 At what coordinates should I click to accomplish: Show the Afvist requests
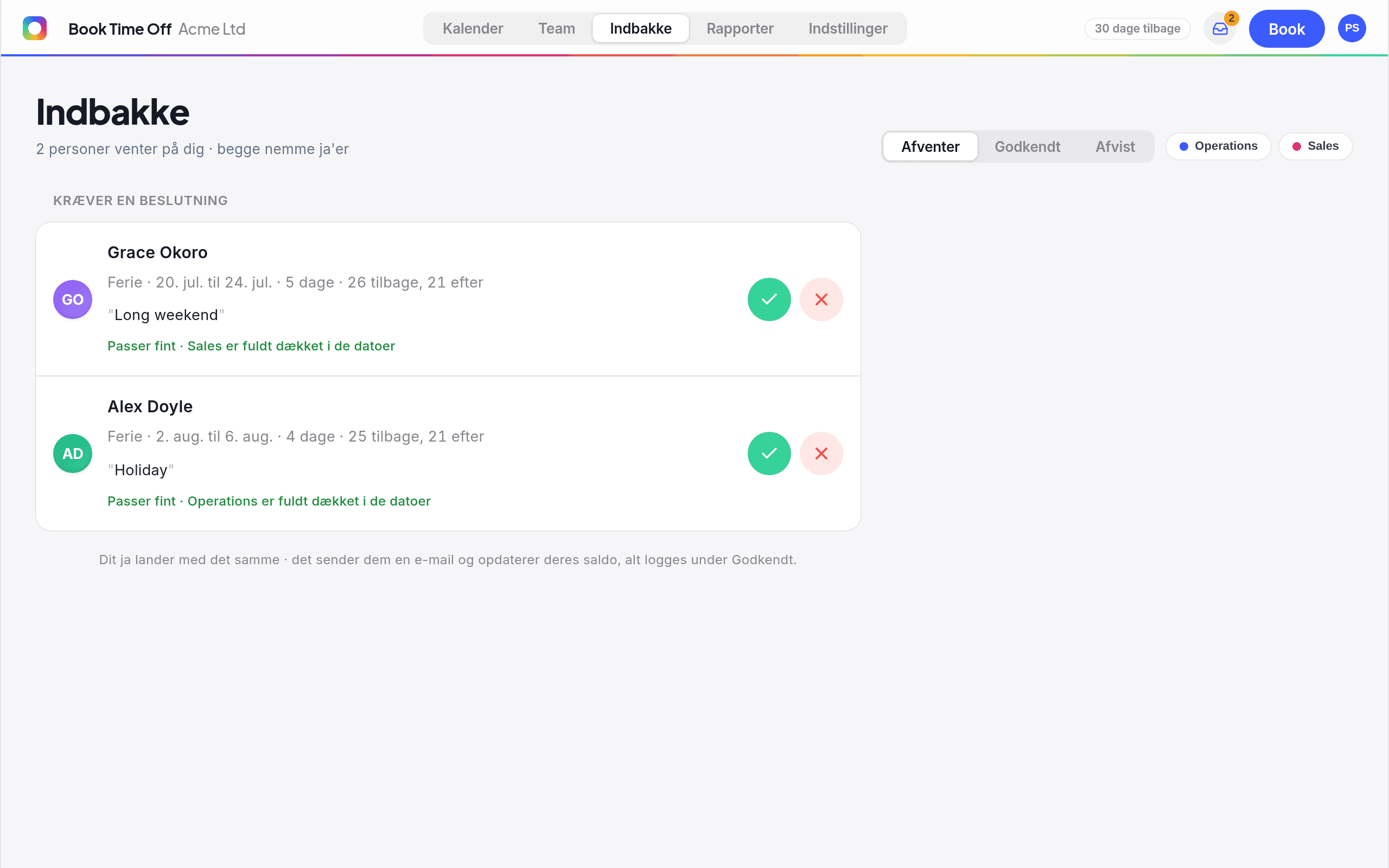click(x=1114, y=146)
